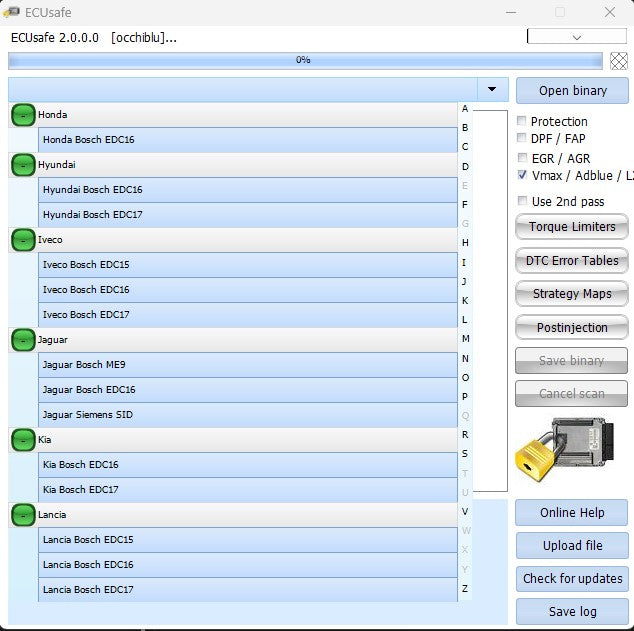Jump to letter O in index

465,378
